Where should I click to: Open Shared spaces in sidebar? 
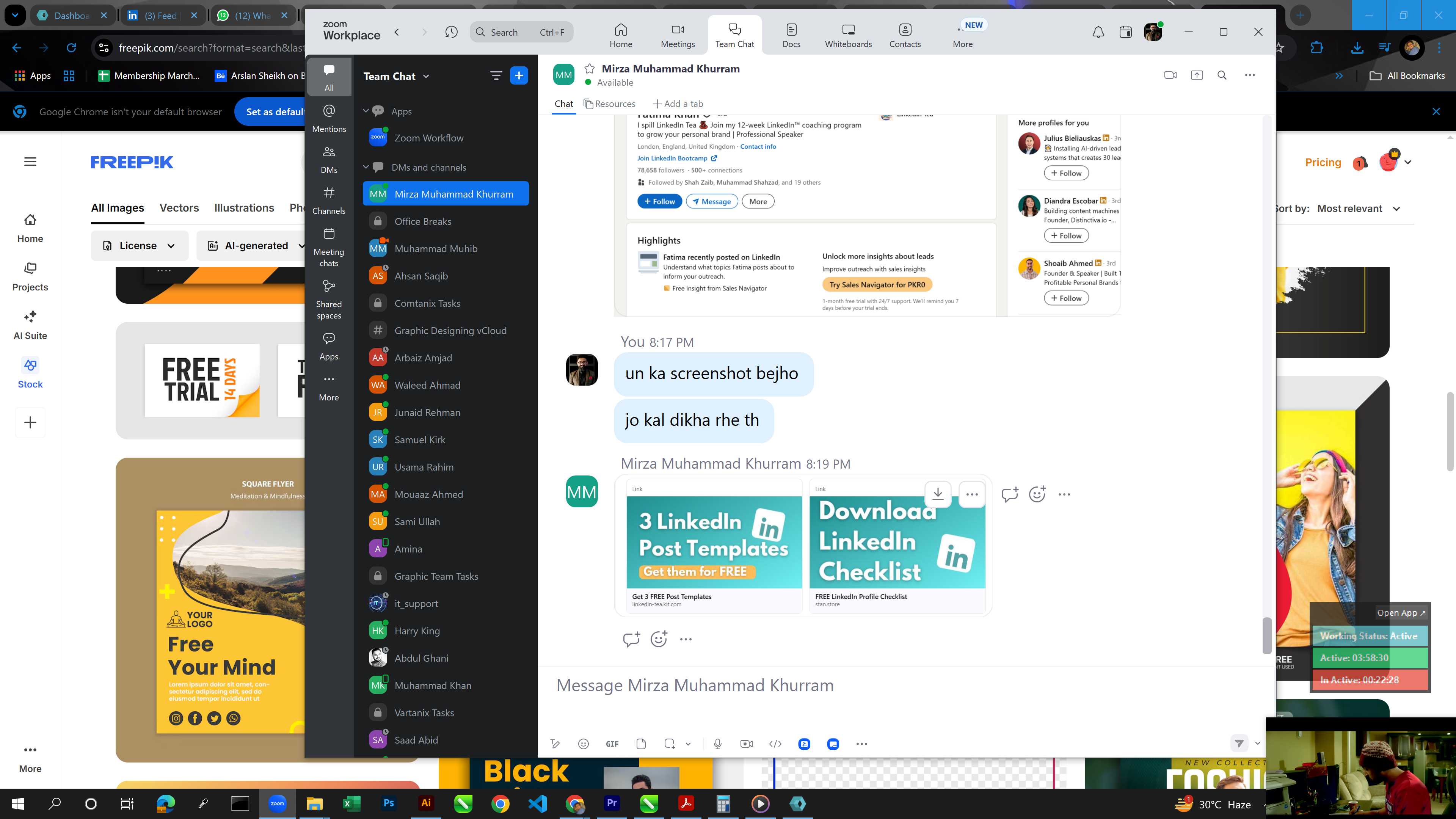[329, 300]
